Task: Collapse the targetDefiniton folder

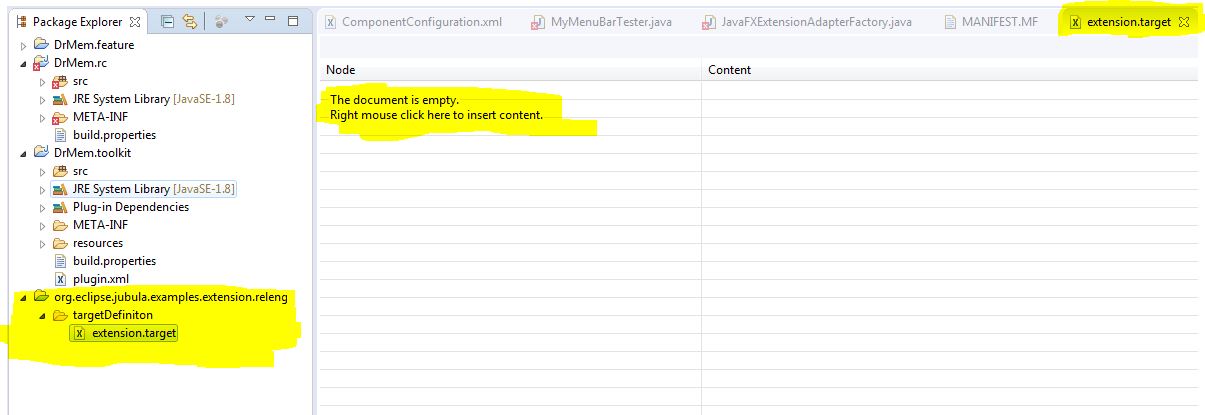Action: (x=43, y=315)
